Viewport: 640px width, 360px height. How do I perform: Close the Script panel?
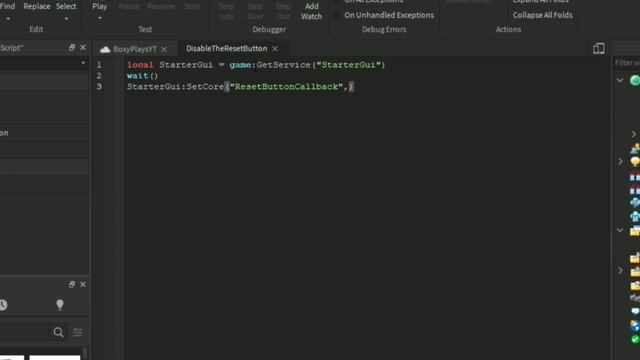(83, 47)
